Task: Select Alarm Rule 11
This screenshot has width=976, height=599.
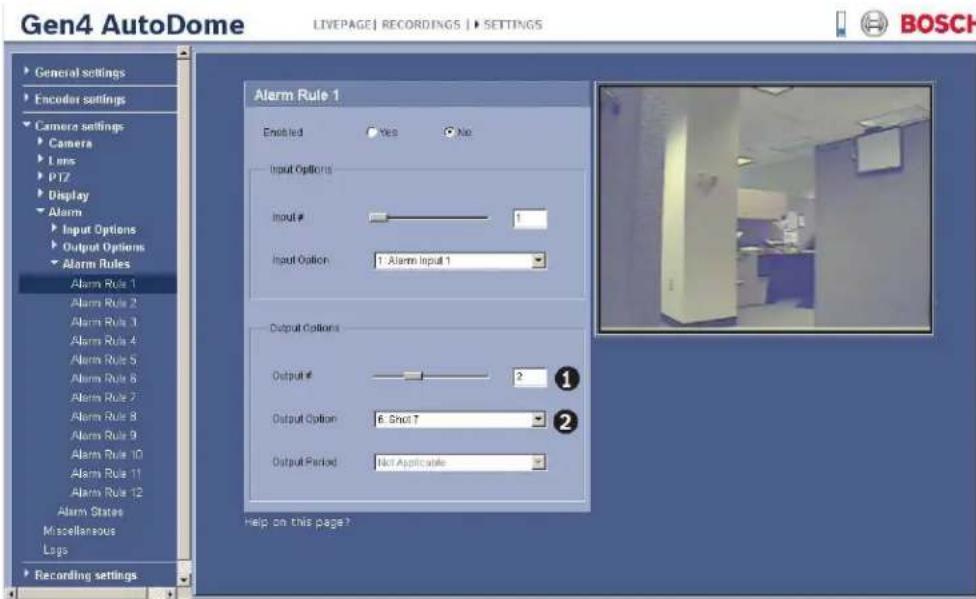Action: click(106, 474)
